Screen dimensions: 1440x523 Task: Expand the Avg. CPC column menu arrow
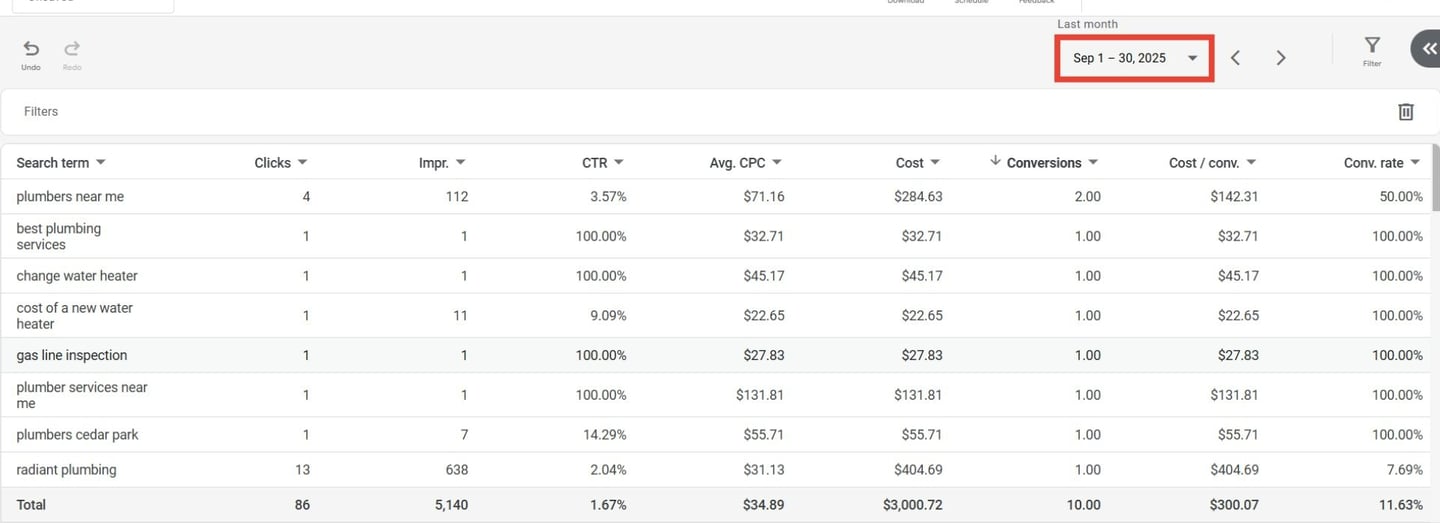point(777,163)
